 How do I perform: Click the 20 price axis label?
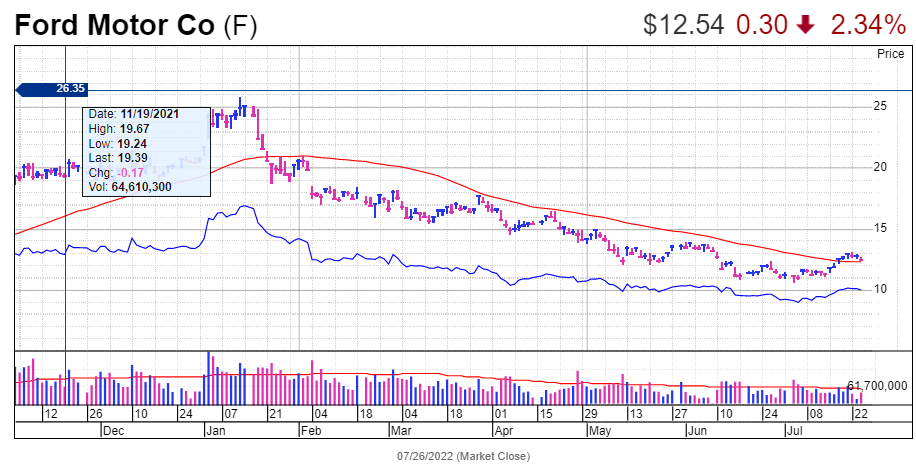point(881,167)
